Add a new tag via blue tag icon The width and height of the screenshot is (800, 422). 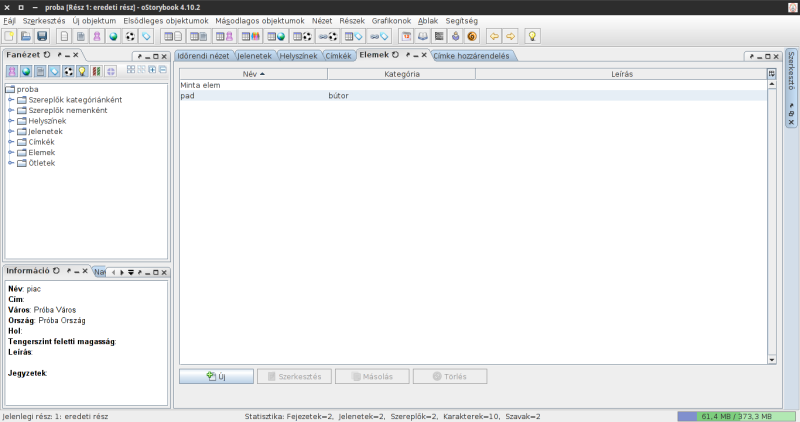(146, 36)
